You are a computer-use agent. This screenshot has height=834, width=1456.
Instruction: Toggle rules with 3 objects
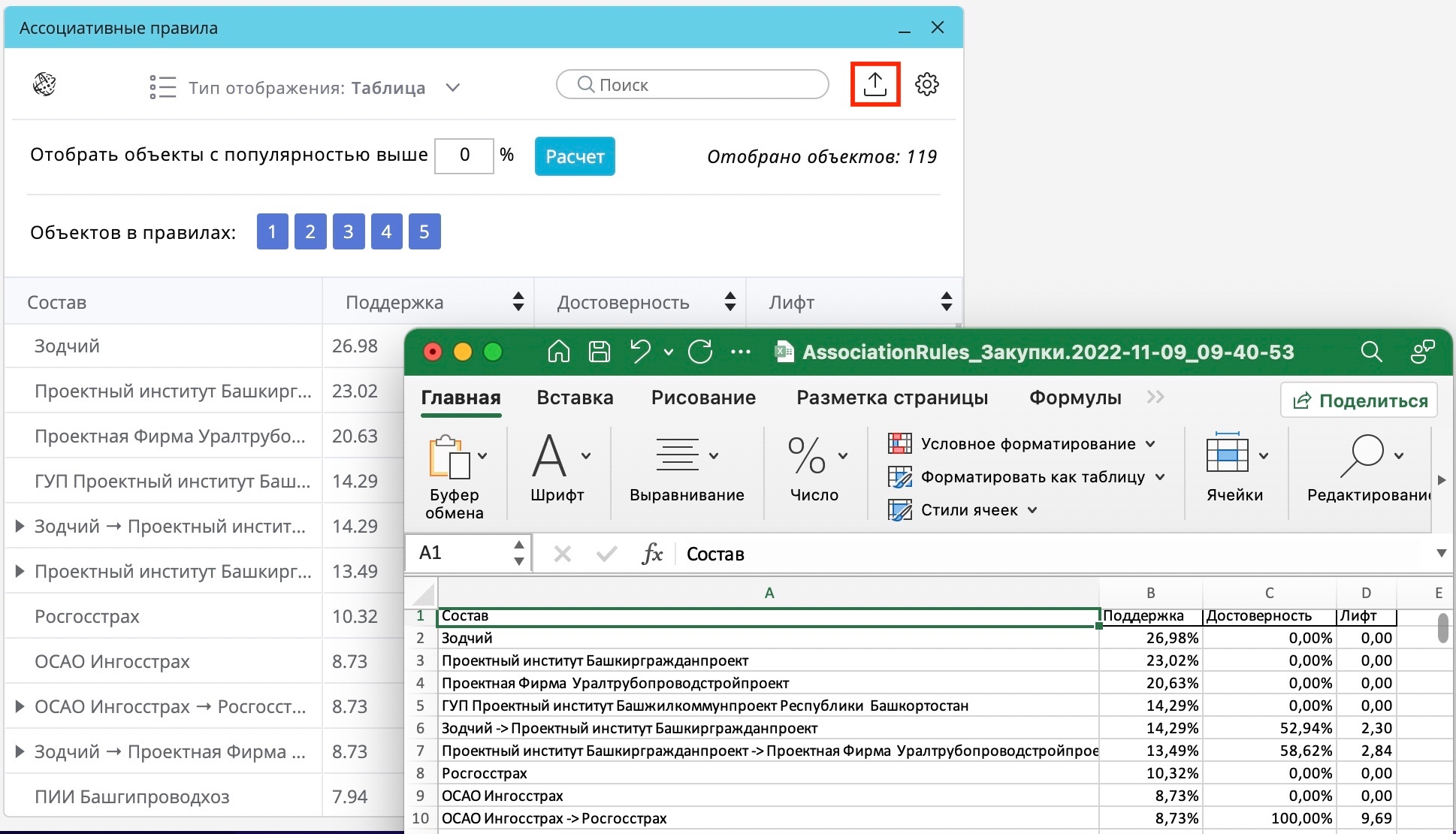tap(348, 231)
